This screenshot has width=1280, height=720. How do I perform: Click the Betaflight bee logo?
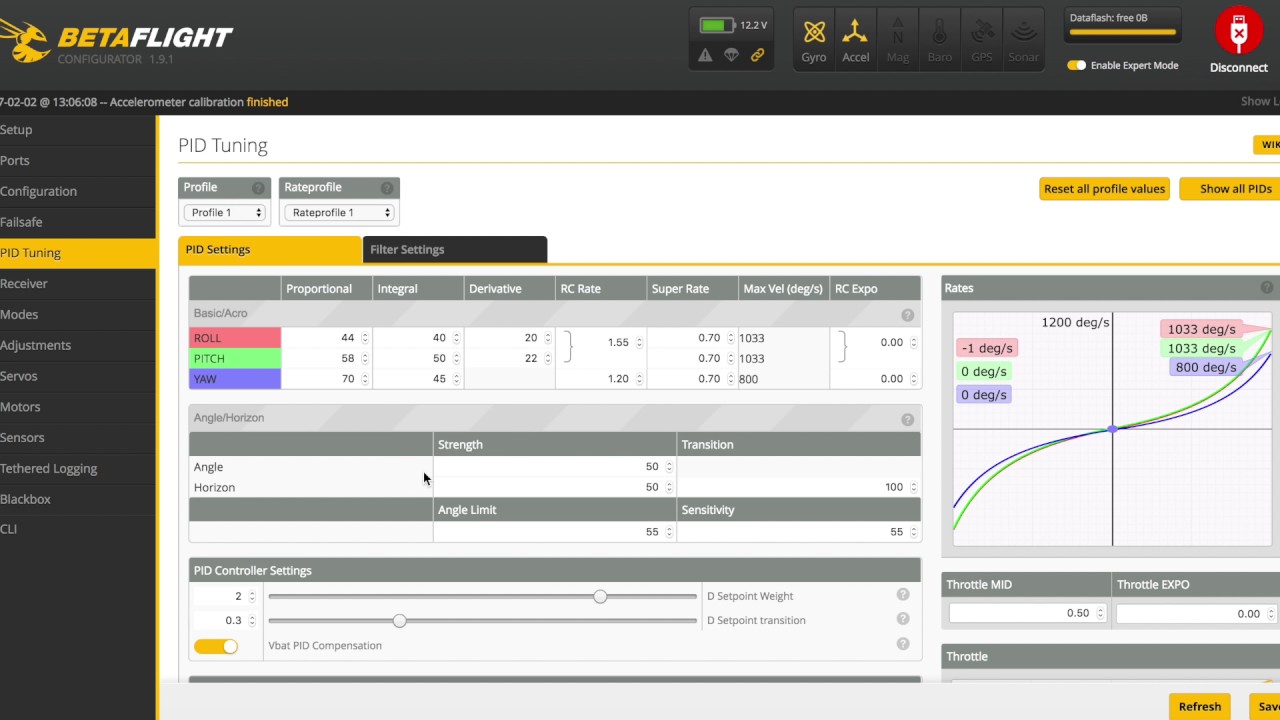pyautogui.click(x=25, y=40)
